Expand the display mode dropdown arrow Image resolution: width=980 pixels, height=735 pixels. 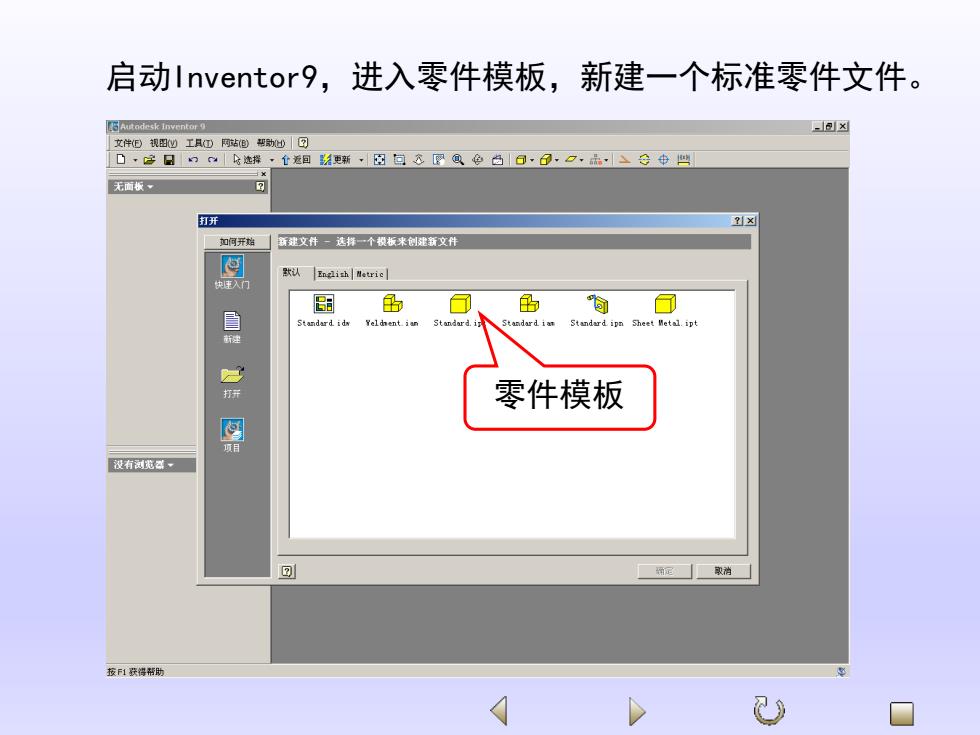point(532,160)
